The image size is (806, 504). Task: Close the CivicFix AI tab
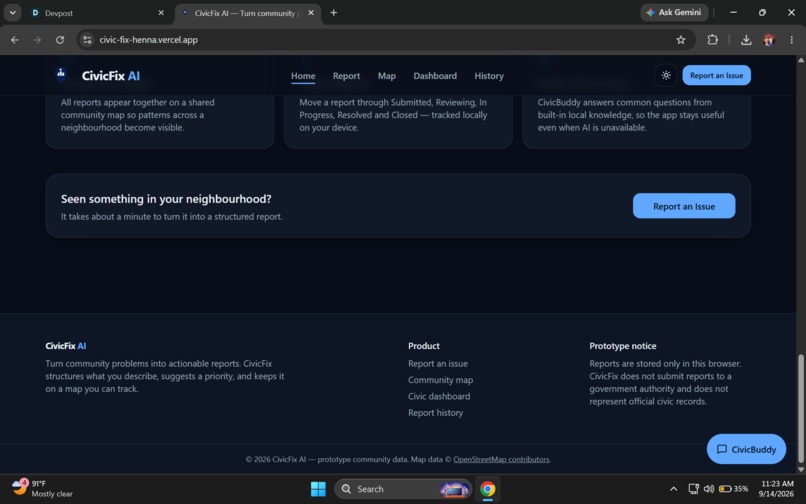(311, 13)
